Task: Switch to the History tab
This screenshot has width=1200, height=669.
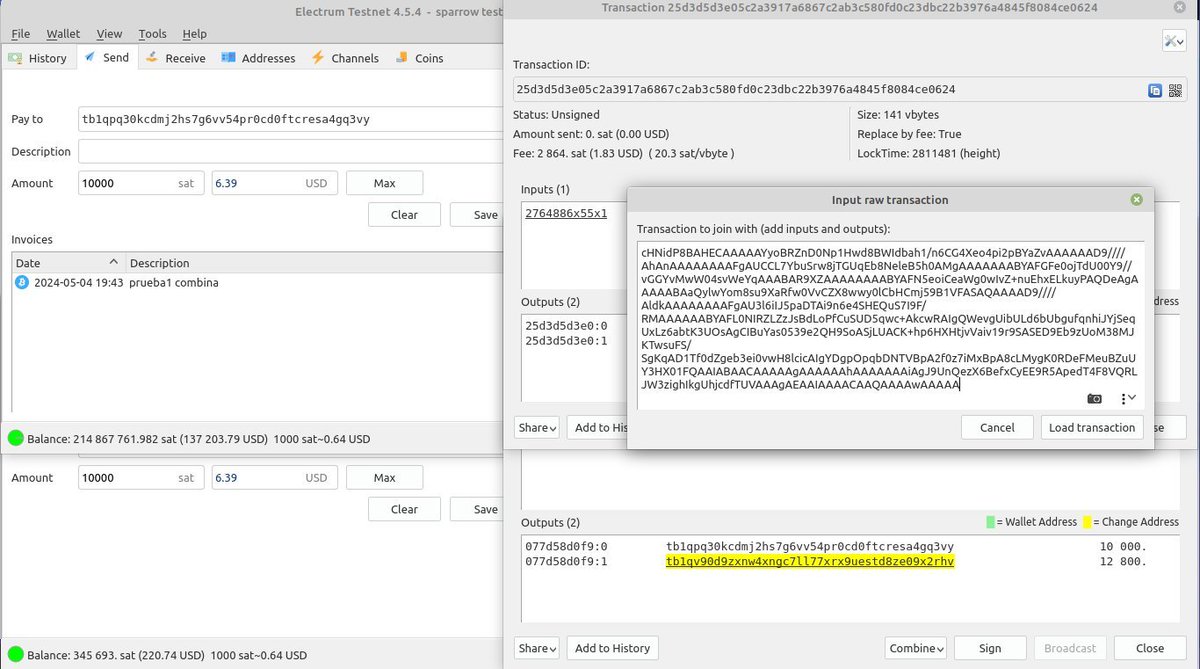Action: tap(38, 58)
